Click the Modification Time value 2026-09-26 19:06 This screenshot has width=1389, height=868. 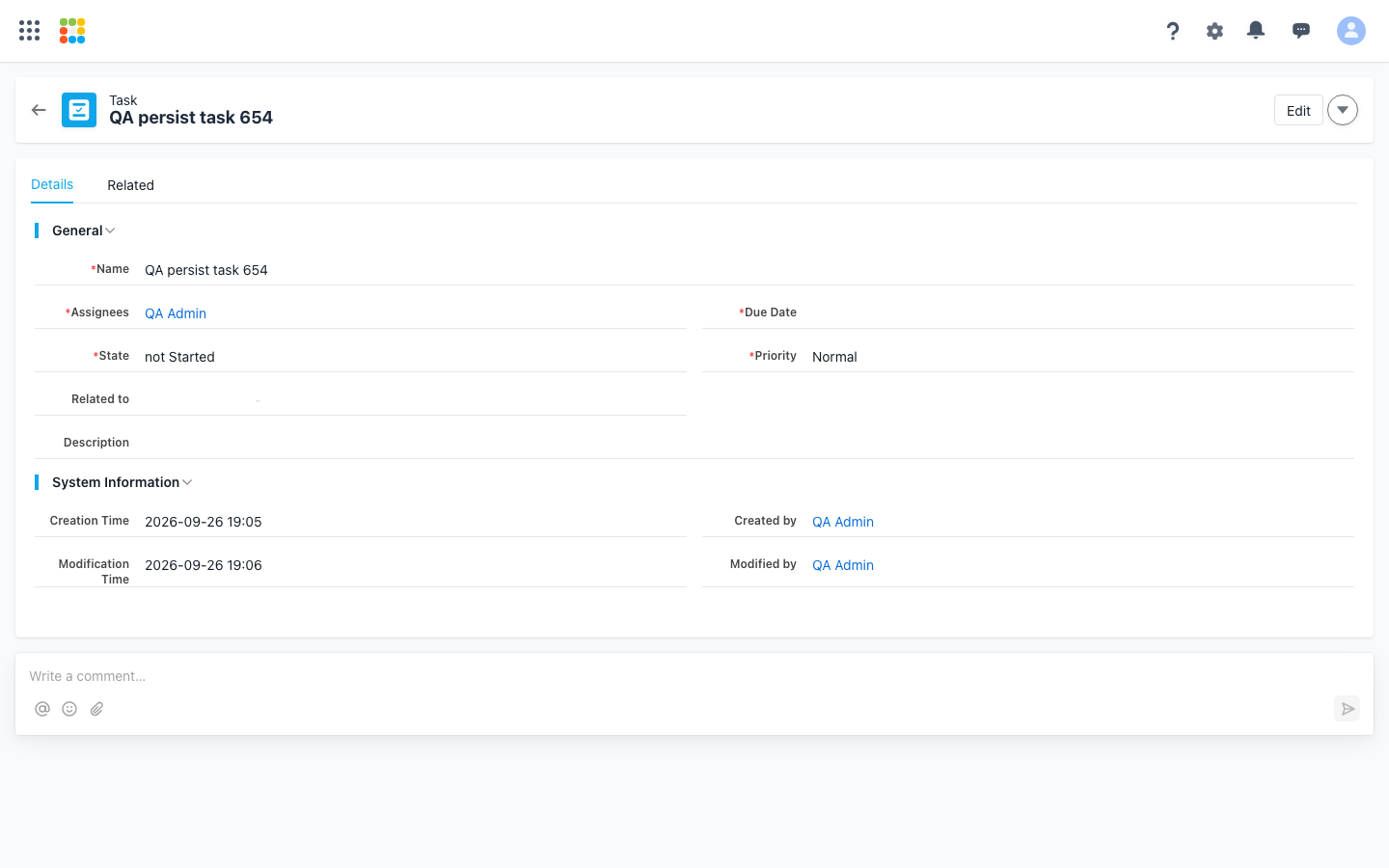[204, 565]
